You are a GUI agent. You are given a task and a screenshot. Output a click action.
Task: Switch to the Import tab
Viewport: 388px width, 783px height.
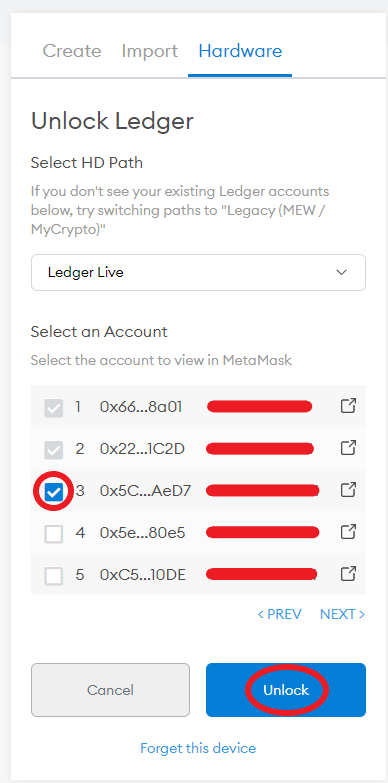[x=150, y=51]
